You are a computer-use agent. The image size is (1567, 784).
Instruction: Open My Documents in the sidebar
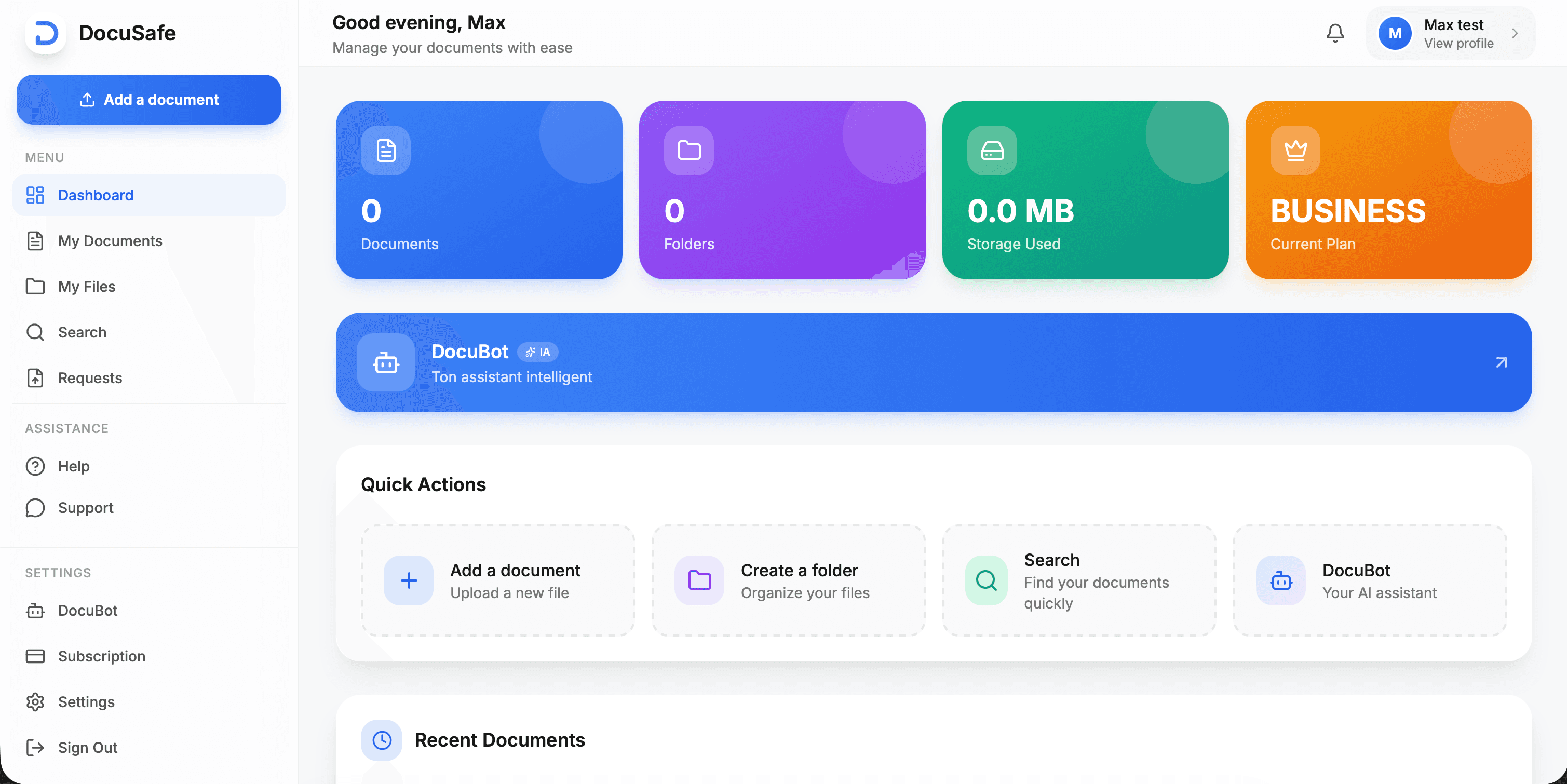tap(110, 241)
